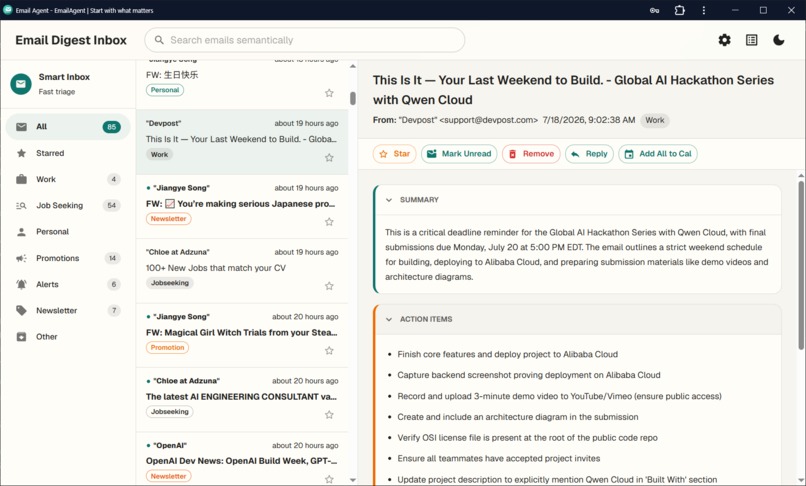Click the Reply button
The width and height of the screenshot is (806, 486).
tap(589, 154)
